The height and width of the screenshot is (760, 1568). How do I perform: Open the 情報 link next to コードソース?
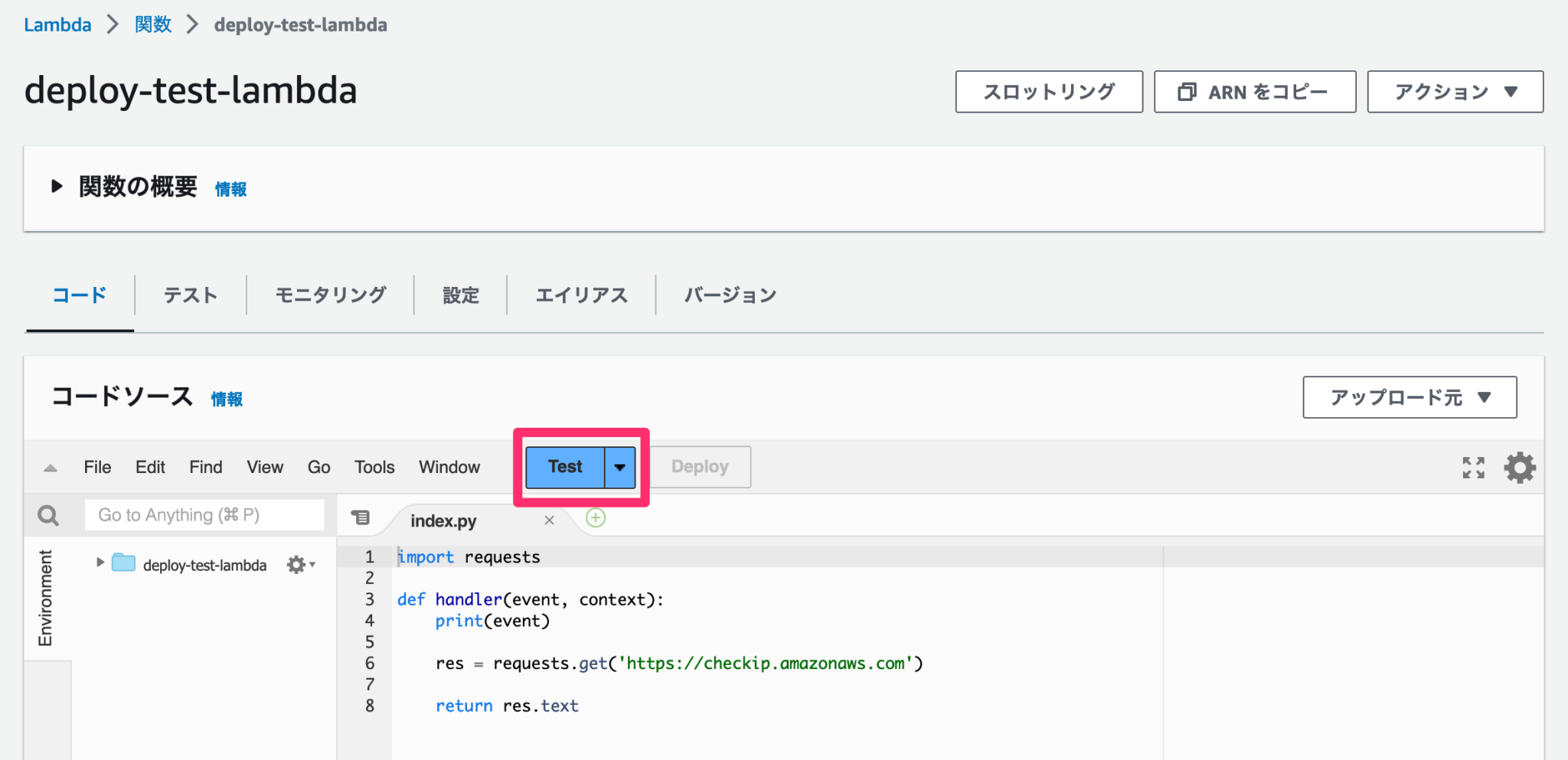[x=227, y=399]
